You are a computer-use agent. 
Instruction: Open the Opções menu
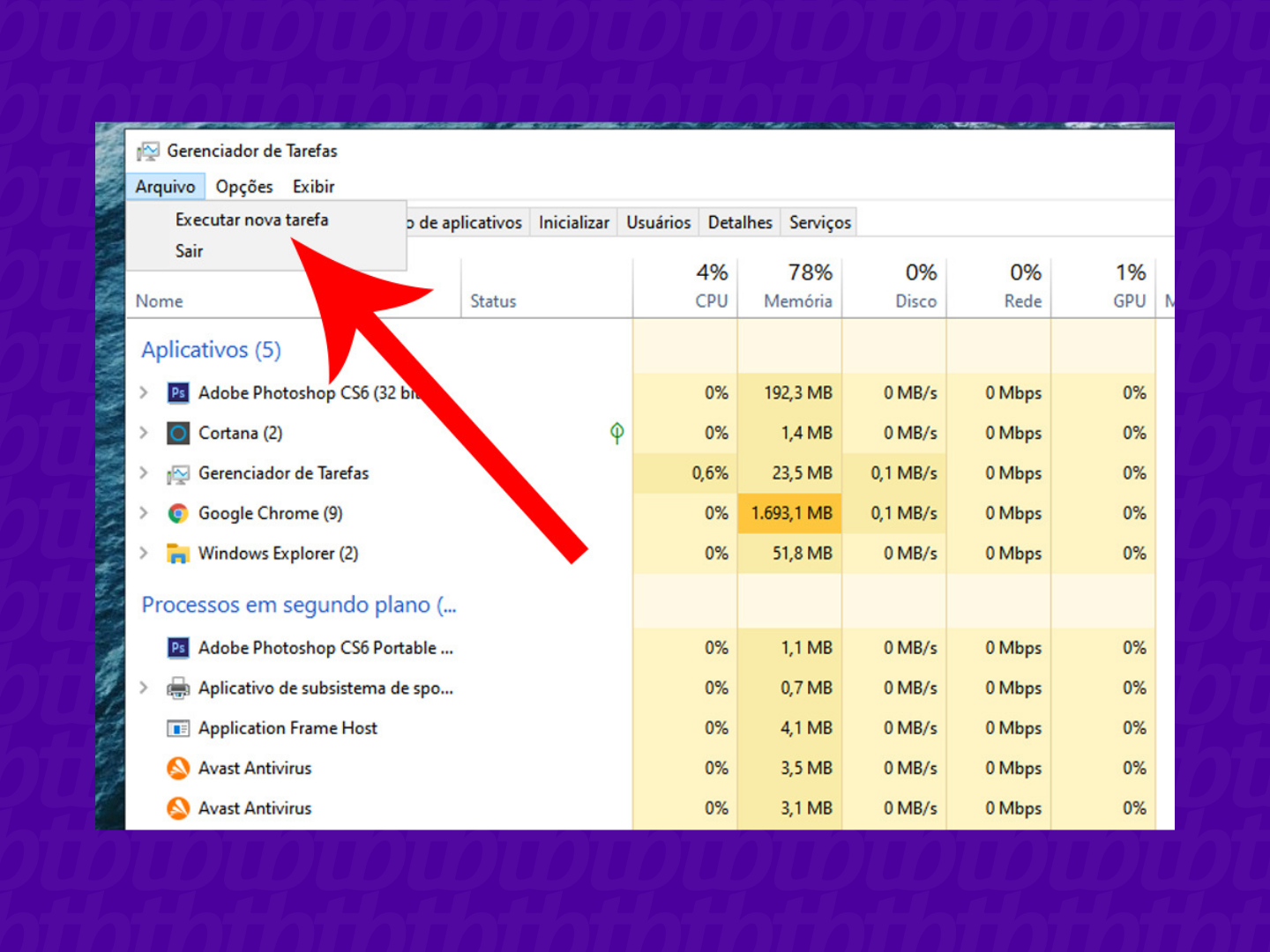(244, 187)
